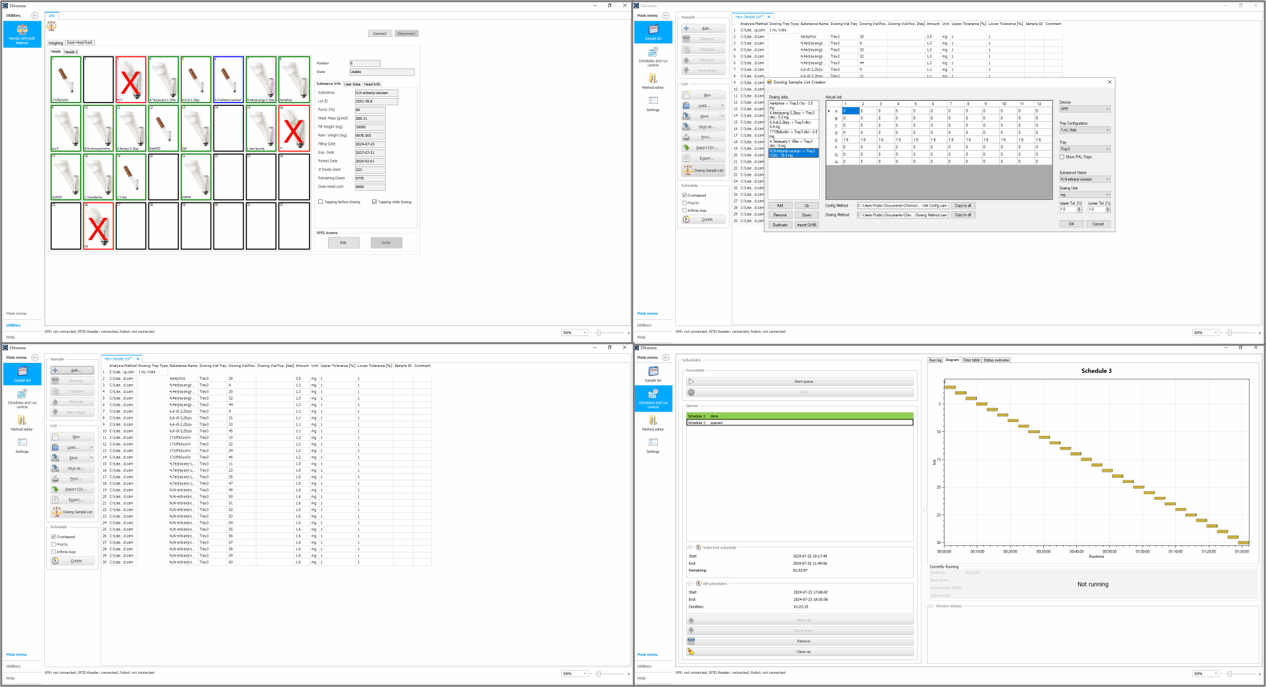Tick the Priority checkbox in bottom-left window

click(54, 544)
